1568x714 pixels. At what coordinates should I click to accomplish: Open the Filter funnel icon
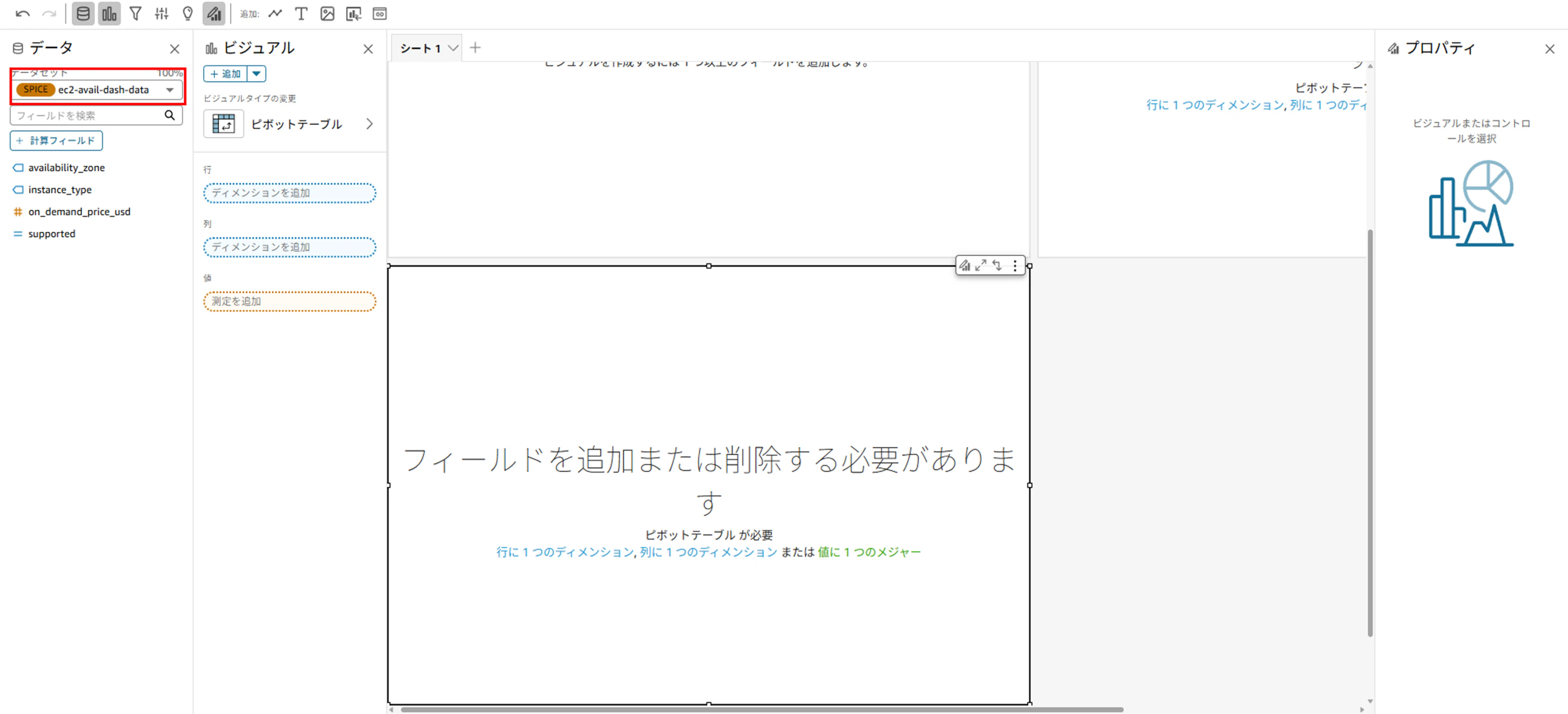[136, 13]
